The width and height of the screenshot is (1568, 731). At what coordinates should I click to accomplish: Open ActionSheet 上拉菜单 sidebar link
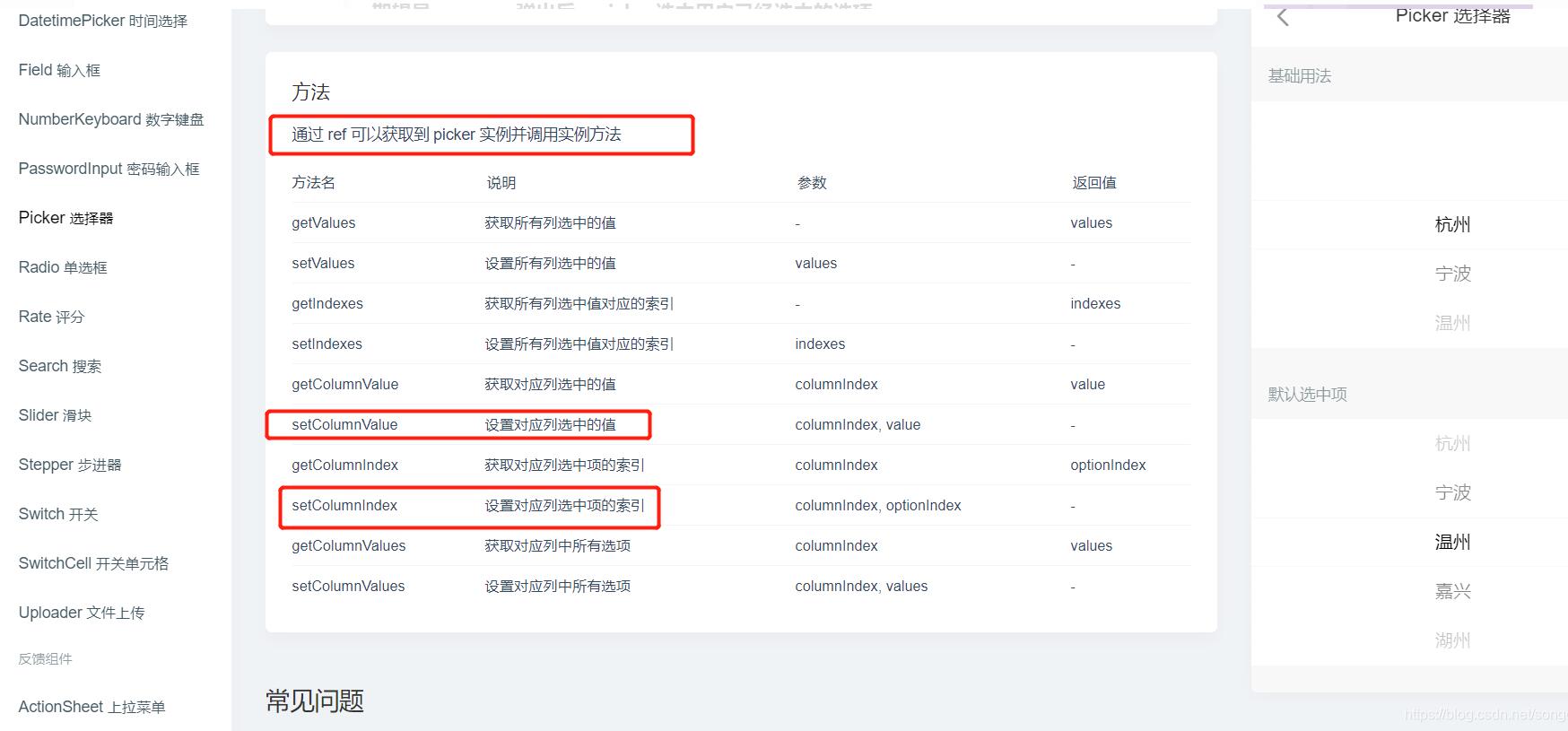tap(91, 707)
